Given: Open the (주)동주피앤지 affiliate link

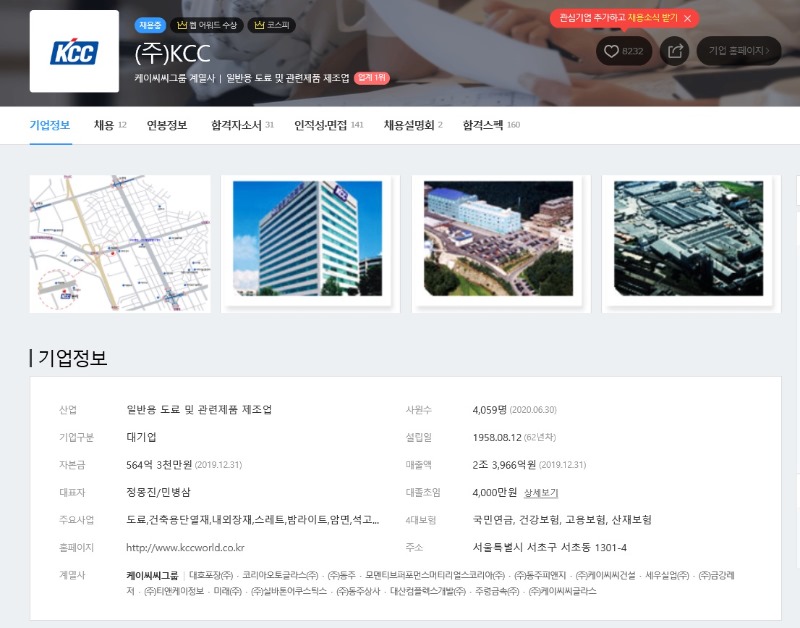Looking at the screenshot, I should coord(540,575).
